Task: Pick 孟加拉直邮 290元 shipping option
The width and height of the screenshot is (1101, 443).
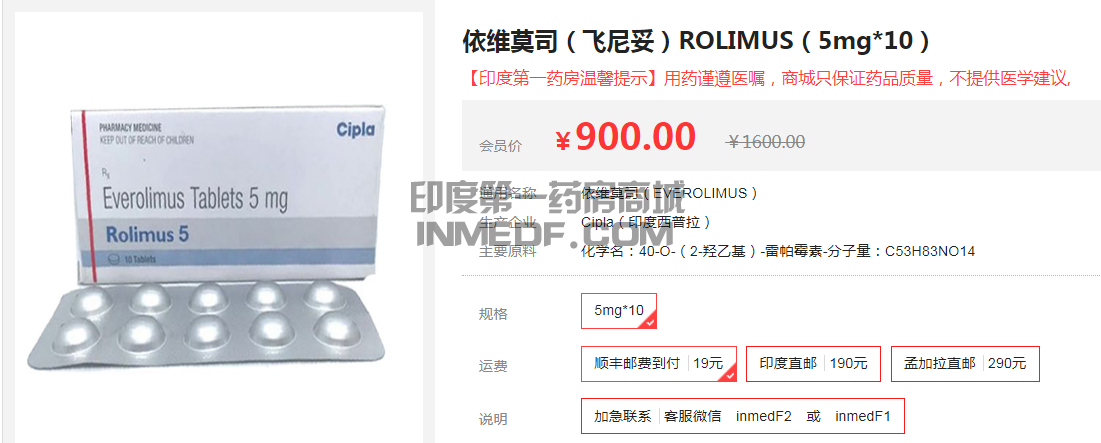Action: click(x=965, y=364)
